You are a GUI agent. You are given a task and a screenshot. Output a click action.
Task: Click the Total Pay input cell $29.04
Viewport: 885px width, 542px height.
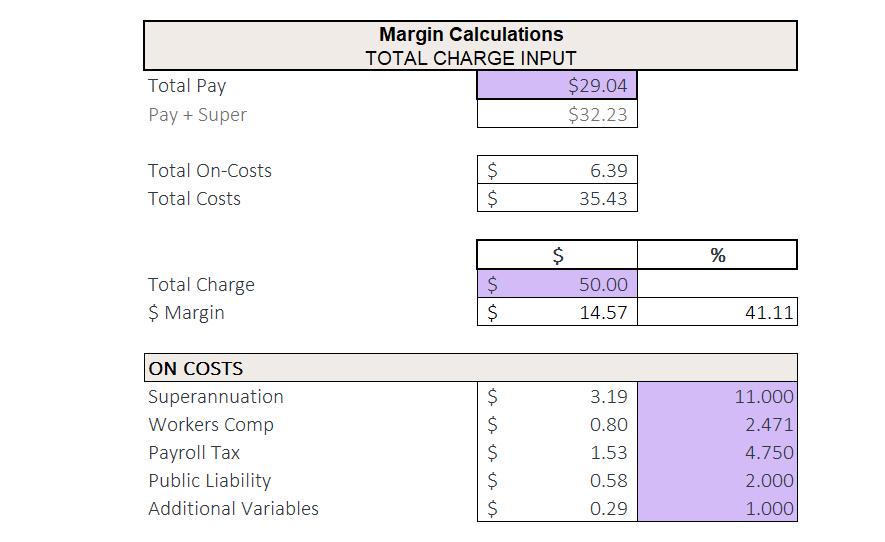(x=557, y=86)
